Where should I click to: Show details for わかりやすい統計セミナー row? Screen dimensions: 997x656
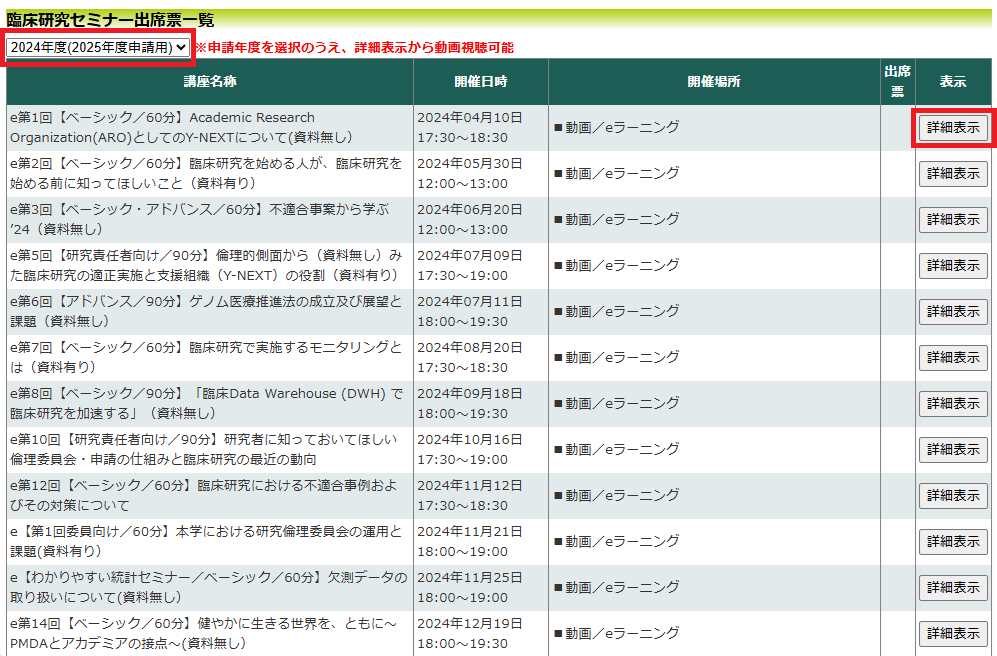click(x=952, y=588)
